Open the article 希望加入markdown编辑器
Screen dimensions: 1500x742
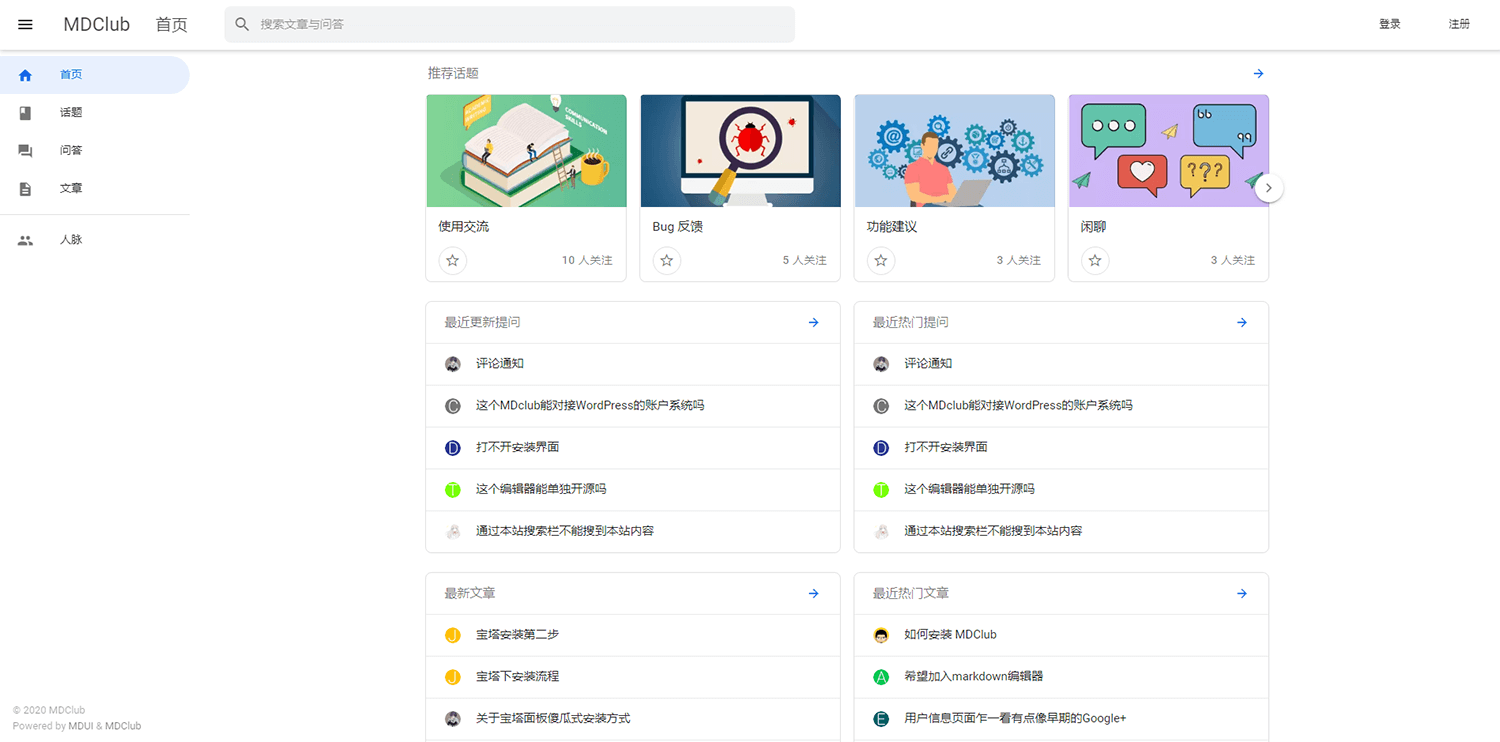(1061, 677)
